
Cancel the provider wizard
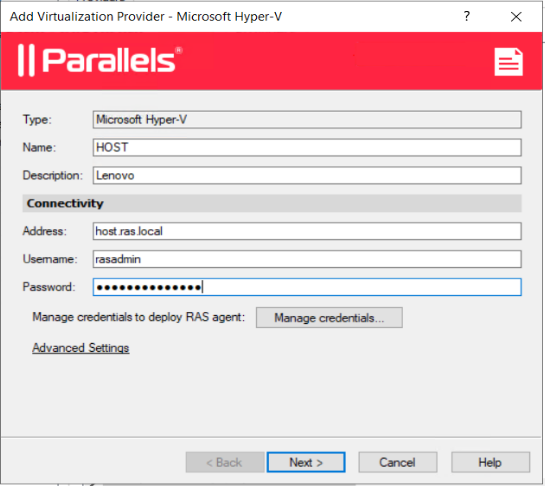pos(398,462)
